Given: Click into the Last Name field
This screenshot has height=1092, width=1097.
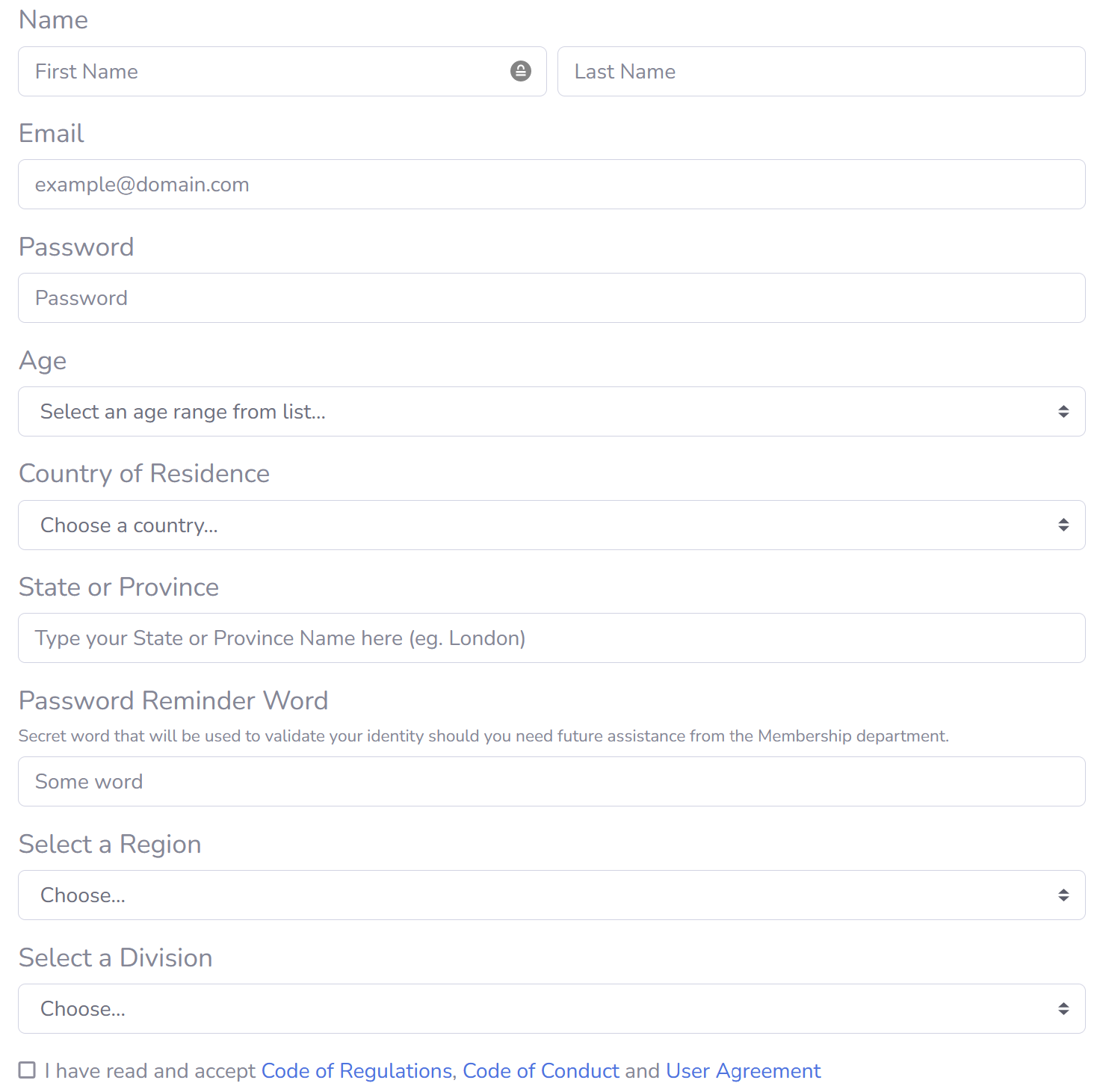Looking at the screenshot, I should pos(821,72).
